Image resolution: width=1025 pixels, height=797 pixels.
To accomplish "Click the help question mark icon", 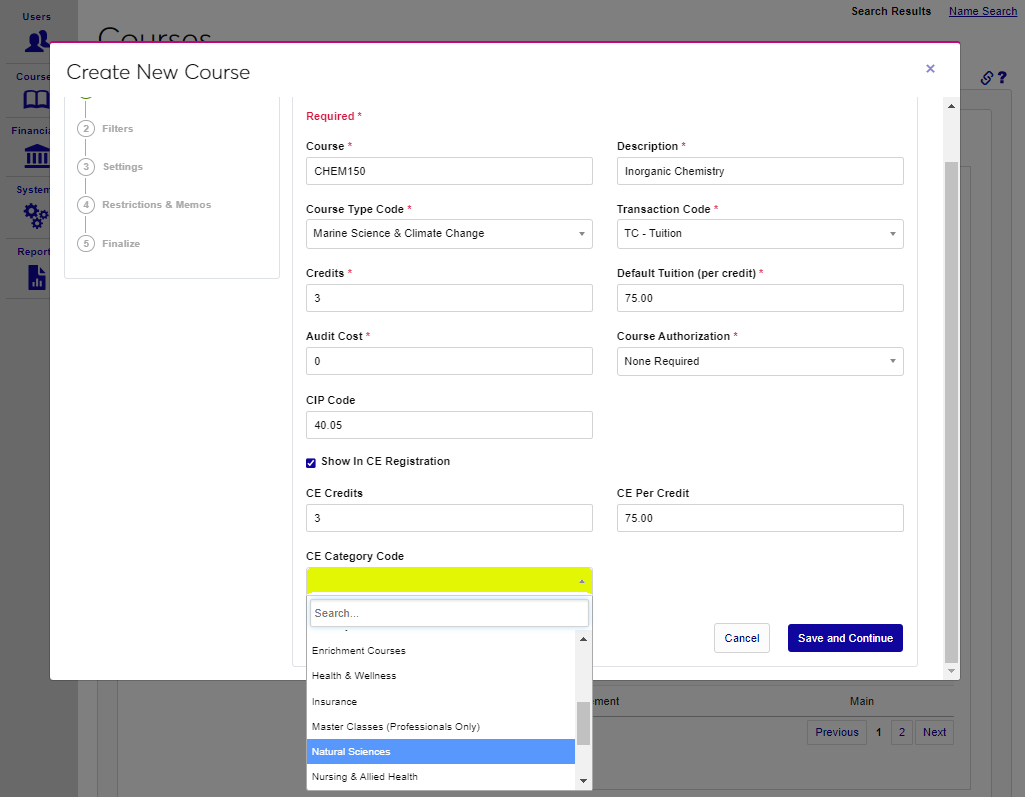I will tap(1001, 78).
